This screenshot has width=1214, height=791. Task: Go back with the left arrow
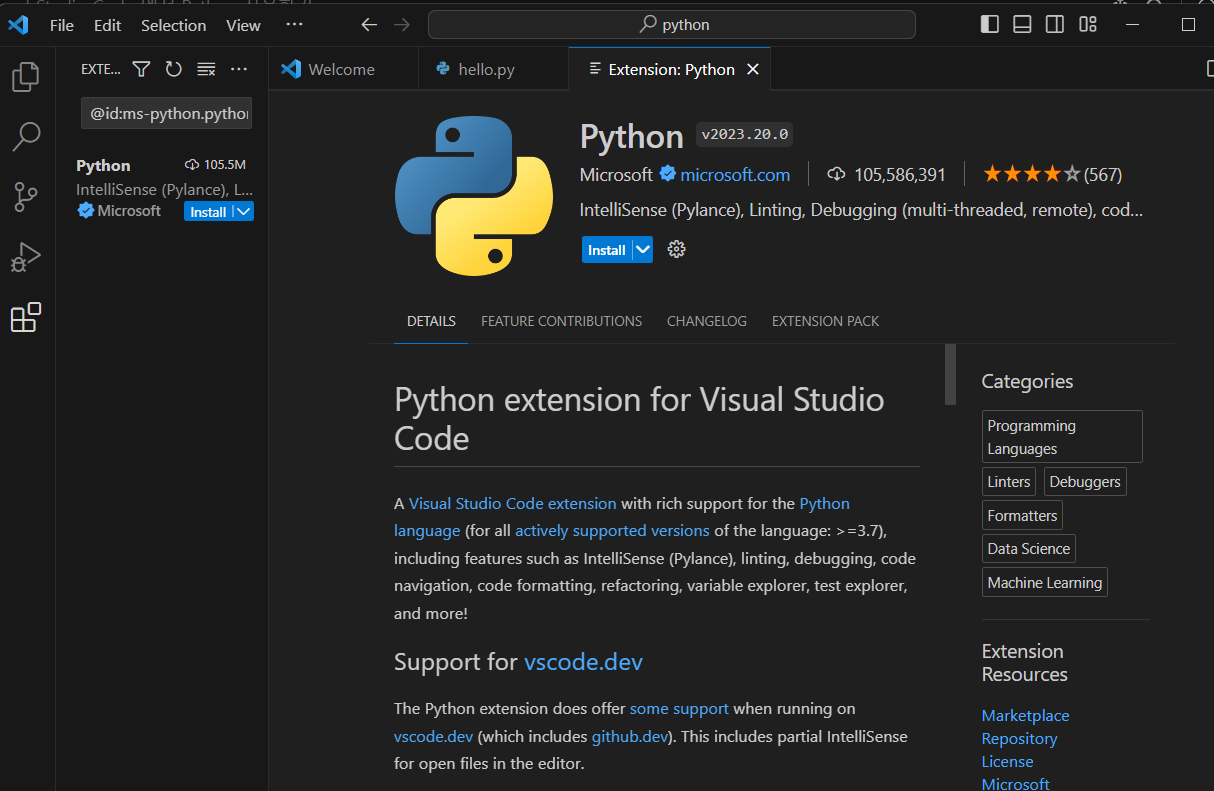369,25
